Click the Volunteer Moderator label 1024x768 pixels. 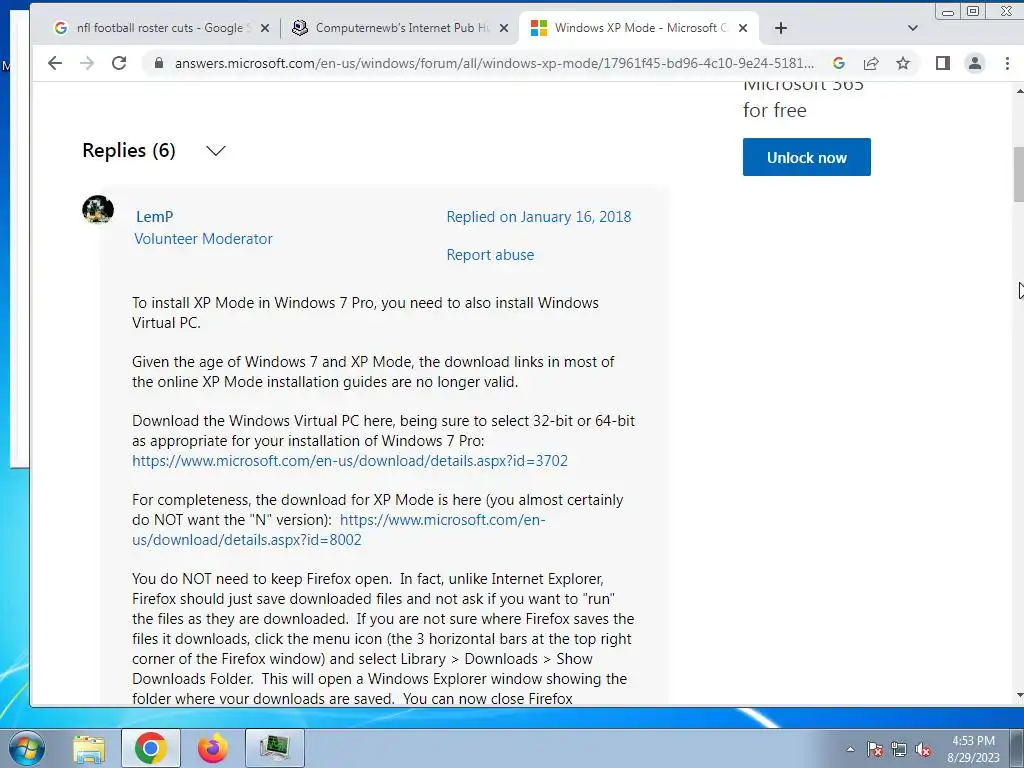203,239
